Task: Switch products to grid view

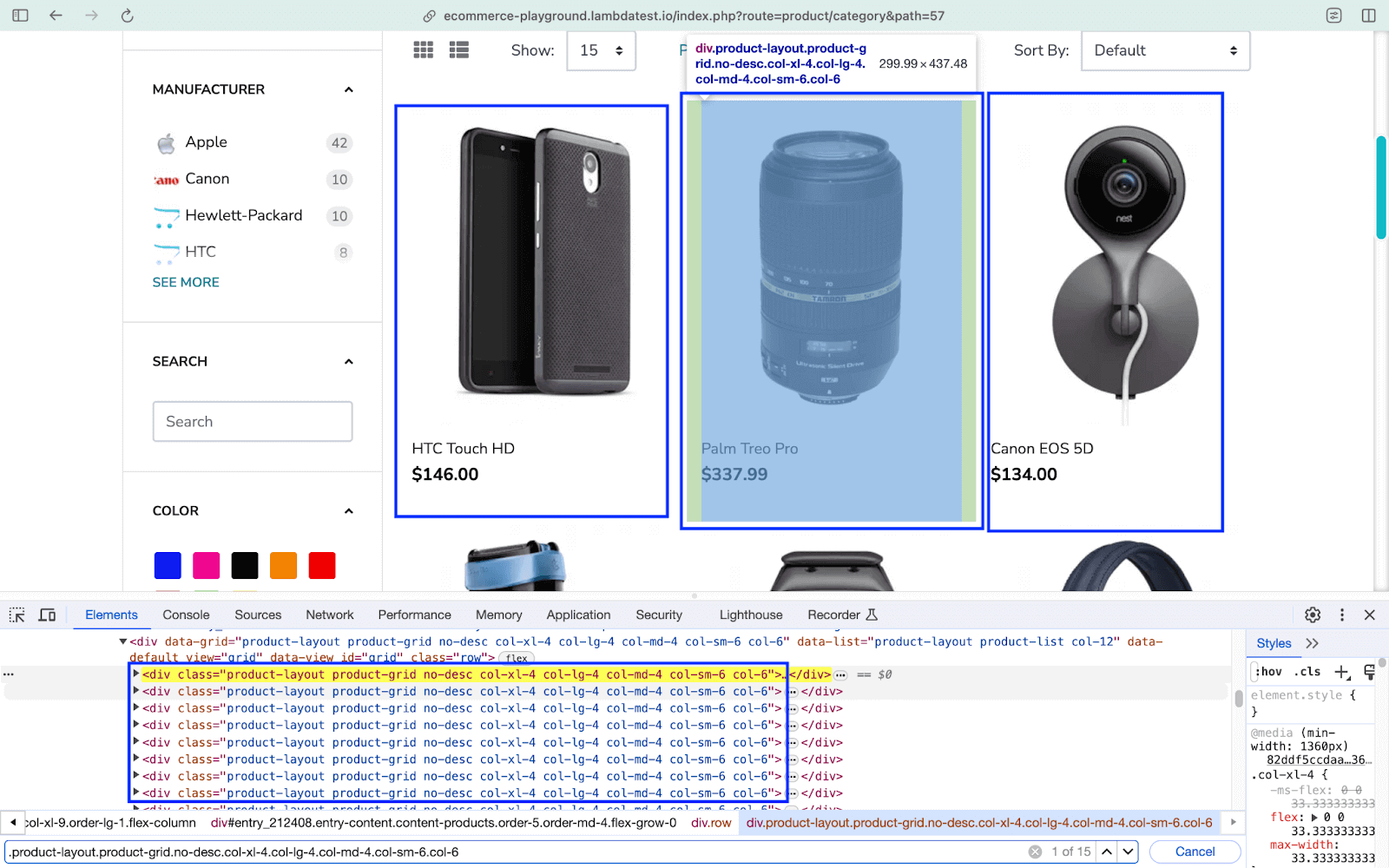Action: point(424,50)
